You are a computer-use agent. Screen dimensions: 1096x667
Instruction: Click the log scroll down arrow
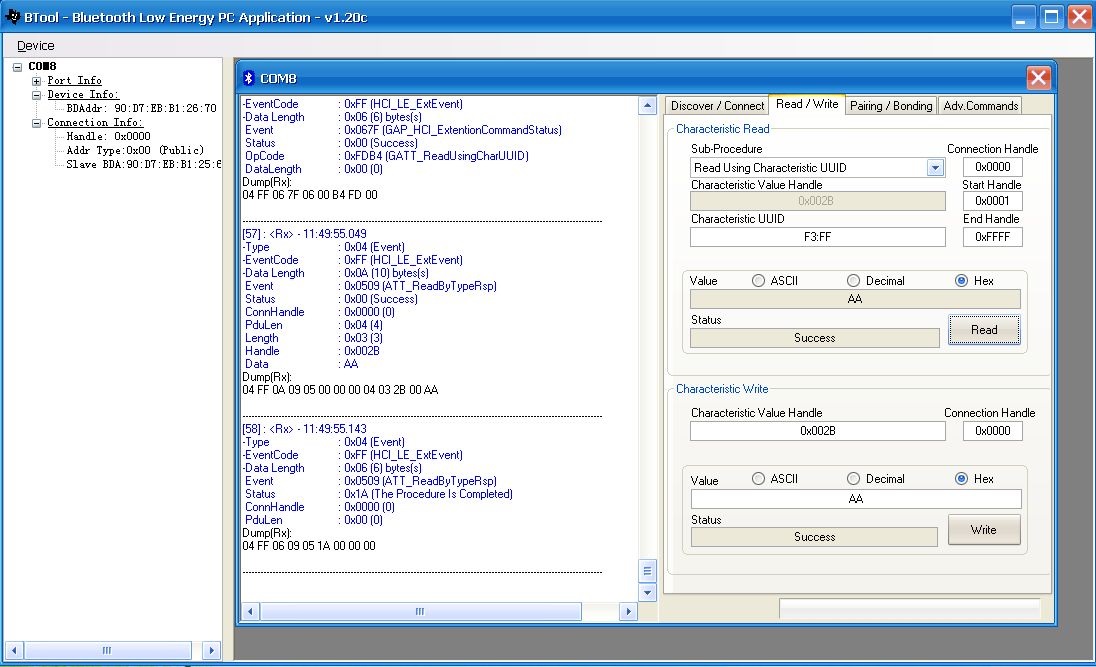647,593
